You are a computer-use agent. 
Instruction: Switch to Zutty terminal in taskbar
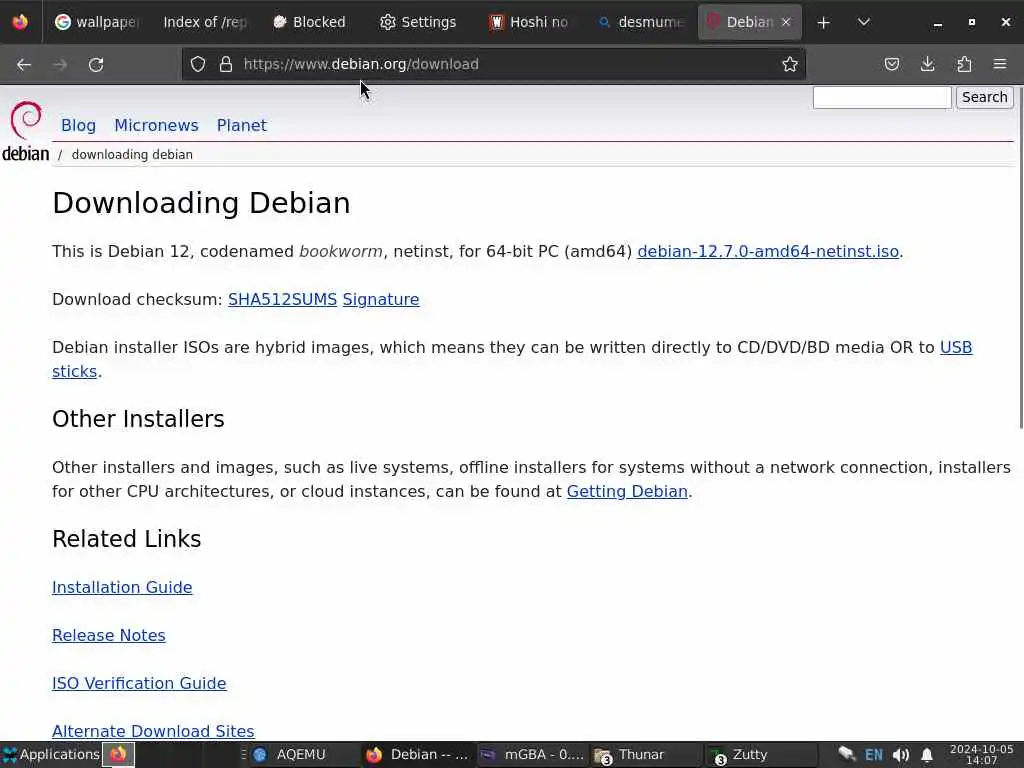click(x=761, y=754)
